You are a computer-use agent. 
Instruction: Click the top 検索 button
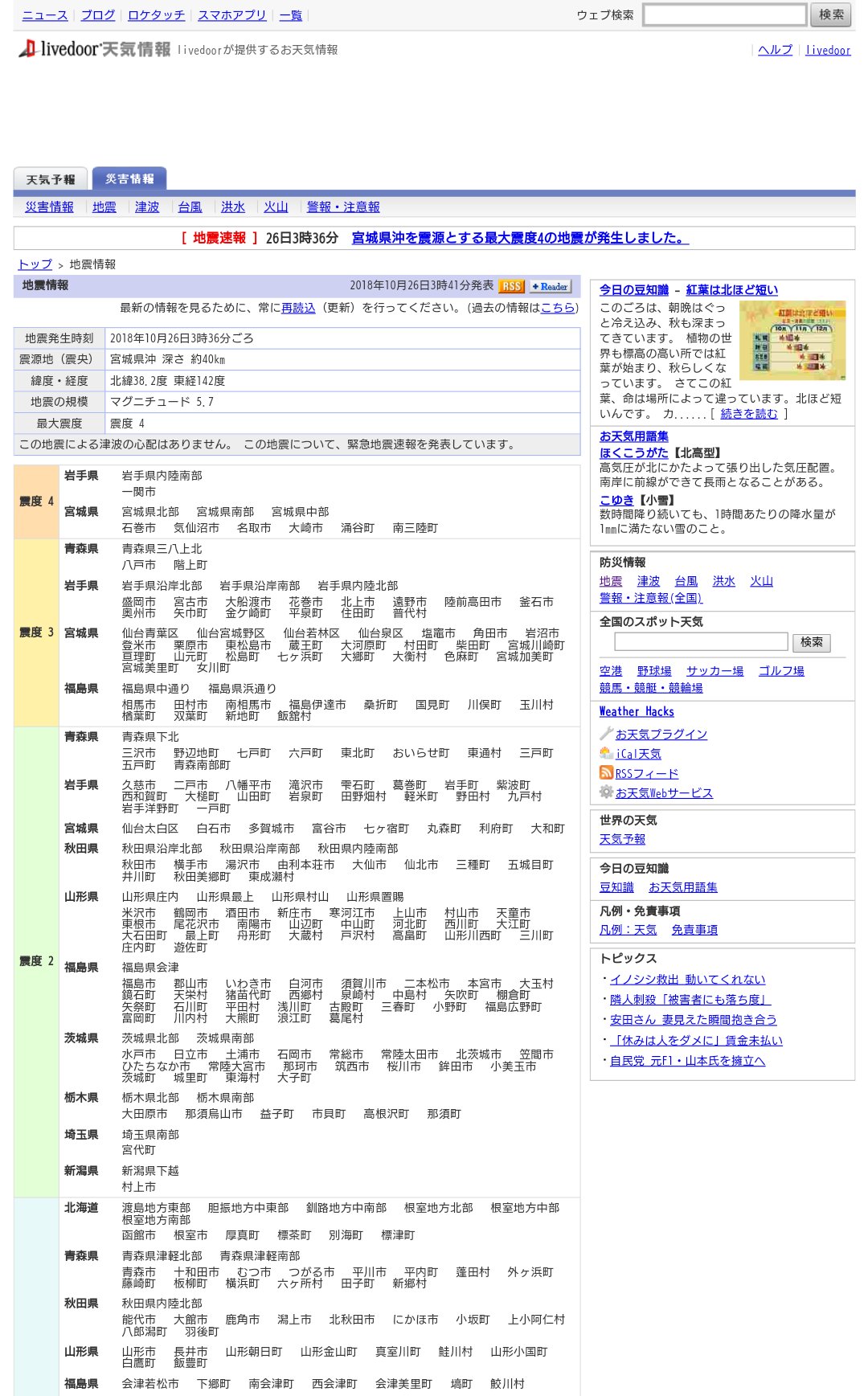click(831, 14)
